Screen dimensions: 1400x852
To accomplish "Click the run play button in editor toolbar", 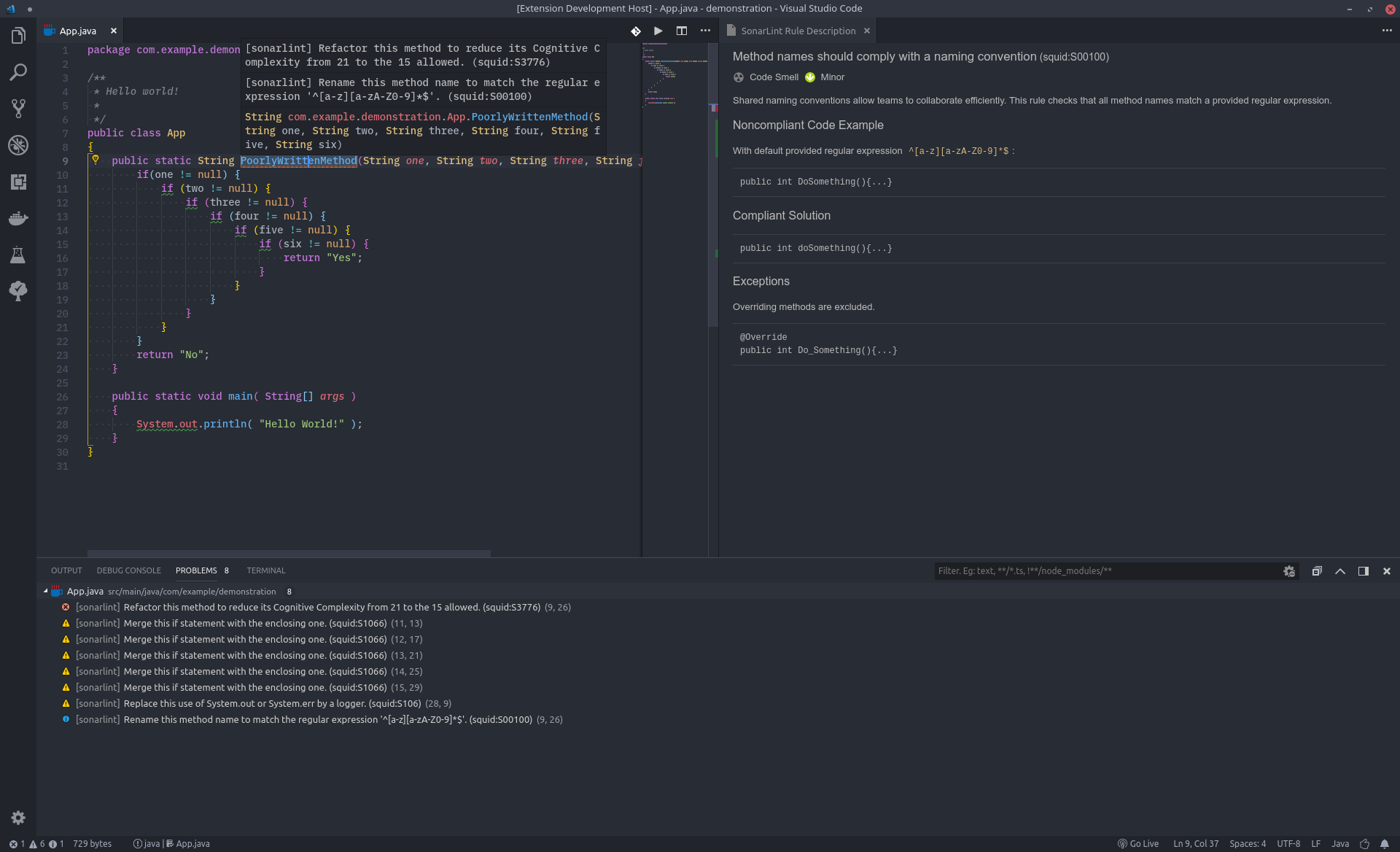I will 658,31.
